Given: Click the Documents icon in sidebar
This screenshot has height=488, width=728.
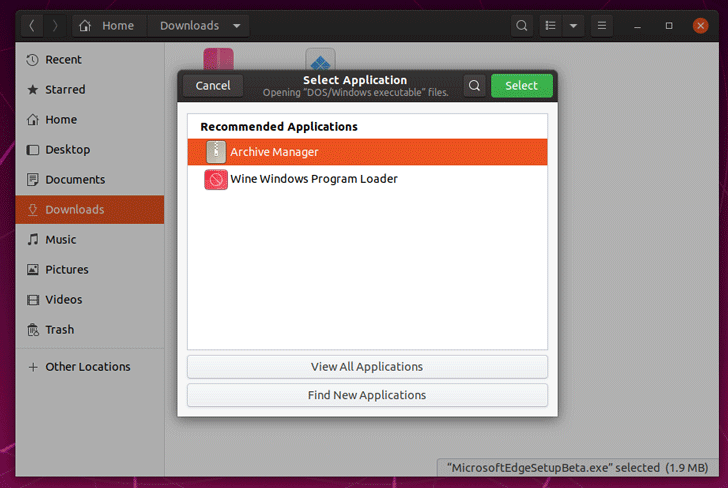Looking at the screenshot, I should point(32,180).
